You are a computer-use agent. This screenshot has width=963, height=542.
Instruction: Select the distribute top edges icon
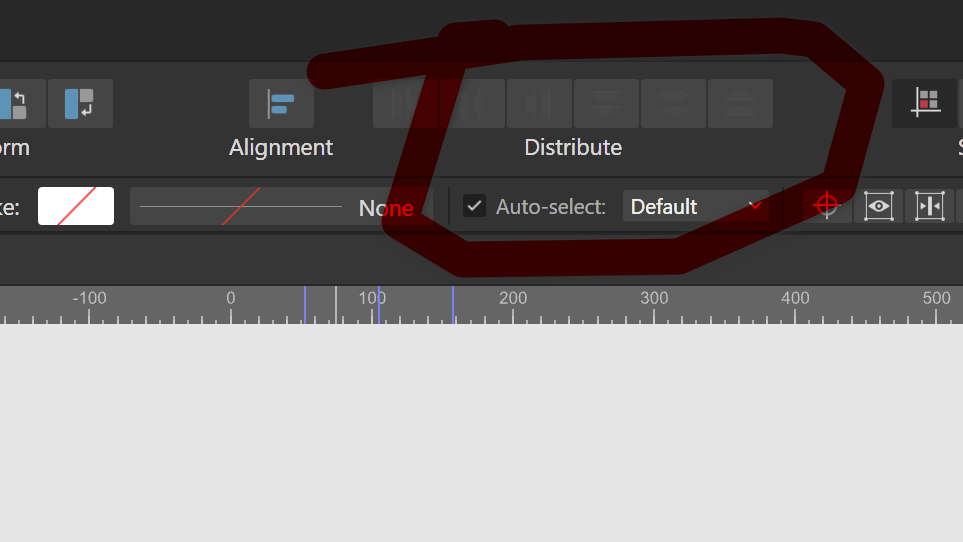tap(606, 104)
